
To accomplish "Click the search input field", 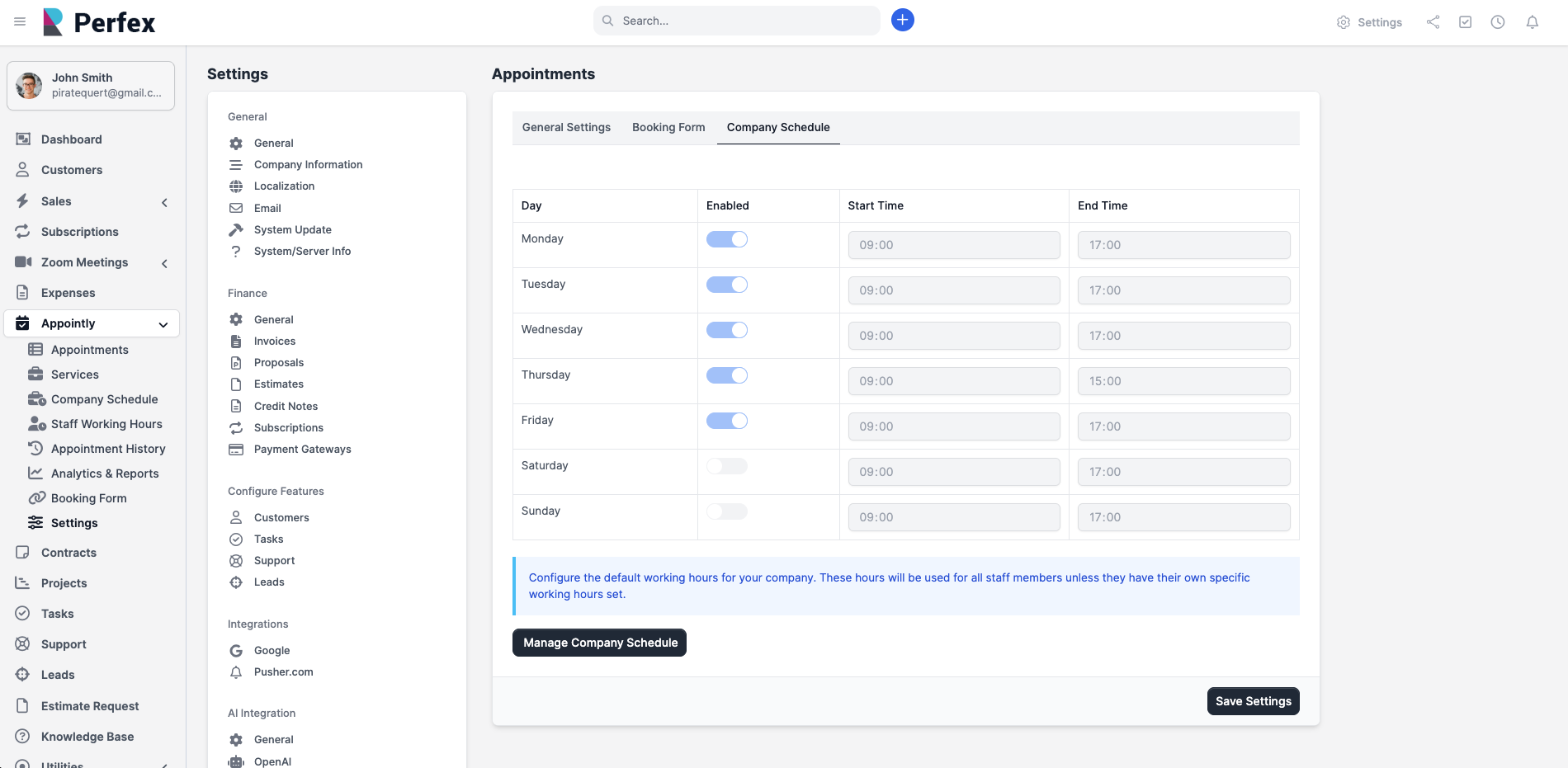I will [743, 21].
